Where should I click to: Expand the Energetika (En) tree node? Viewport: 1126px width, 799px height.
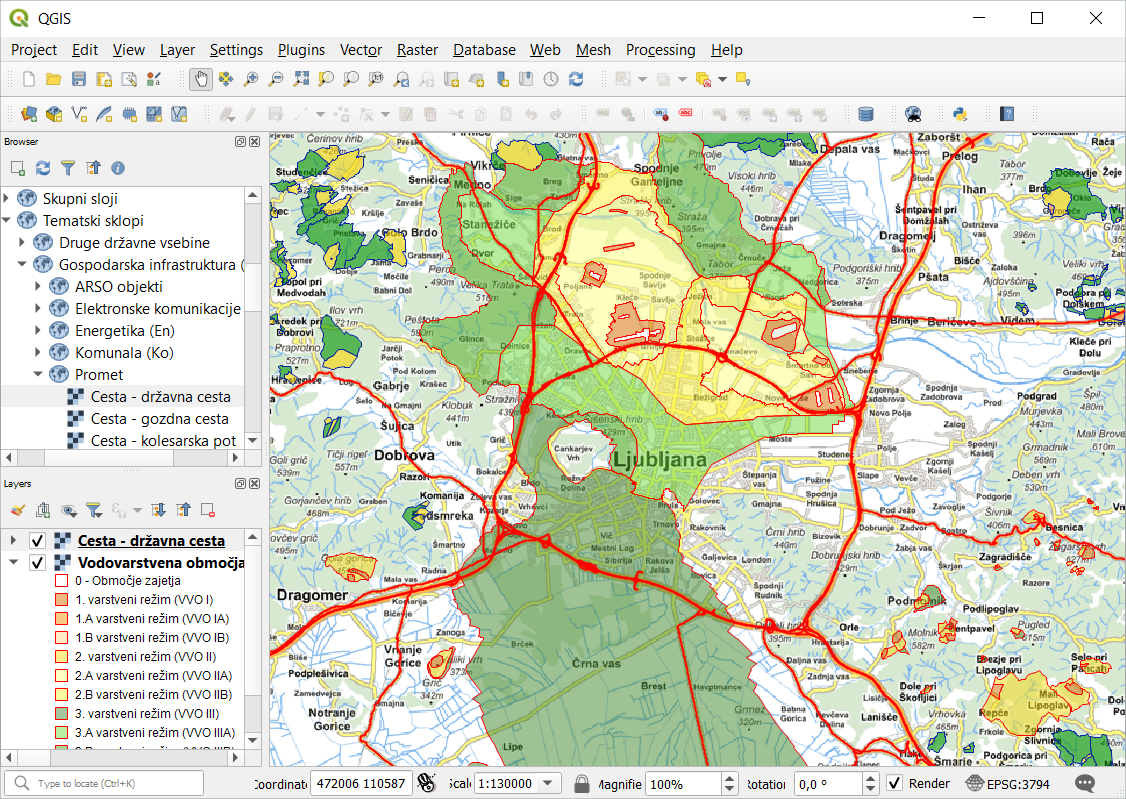point(38,331)
